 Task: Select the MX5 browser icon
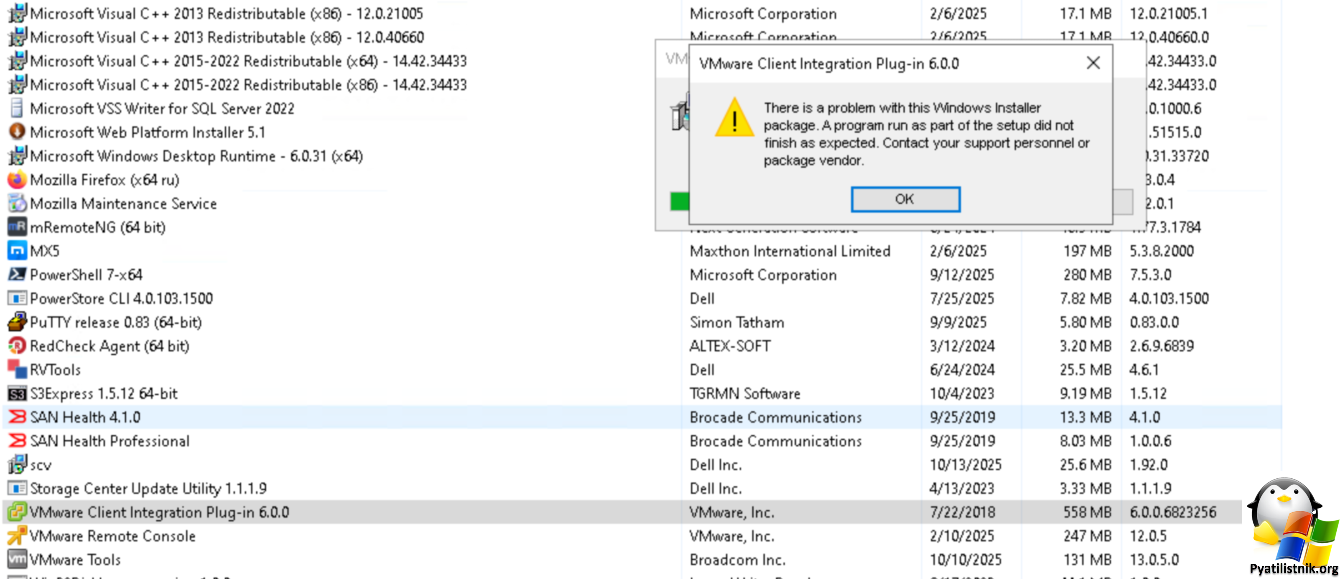[x=17, y=251]
